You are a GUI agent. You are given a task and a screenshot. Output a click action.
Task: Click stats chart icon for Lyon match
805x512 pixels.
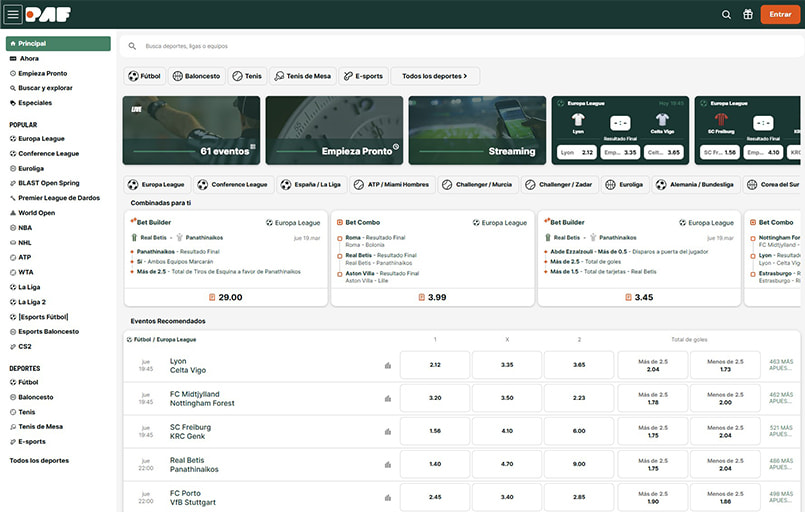coord(388,366)
